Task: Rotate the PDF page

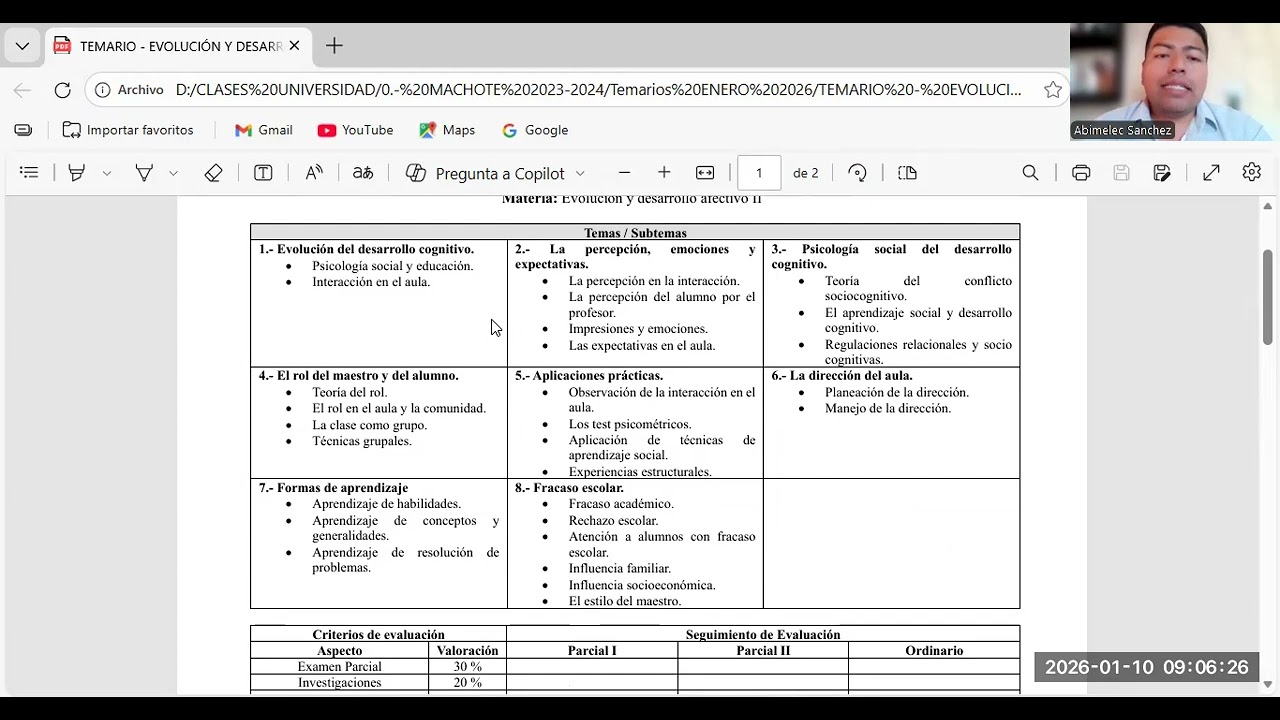Action: (x=857, y=173)
